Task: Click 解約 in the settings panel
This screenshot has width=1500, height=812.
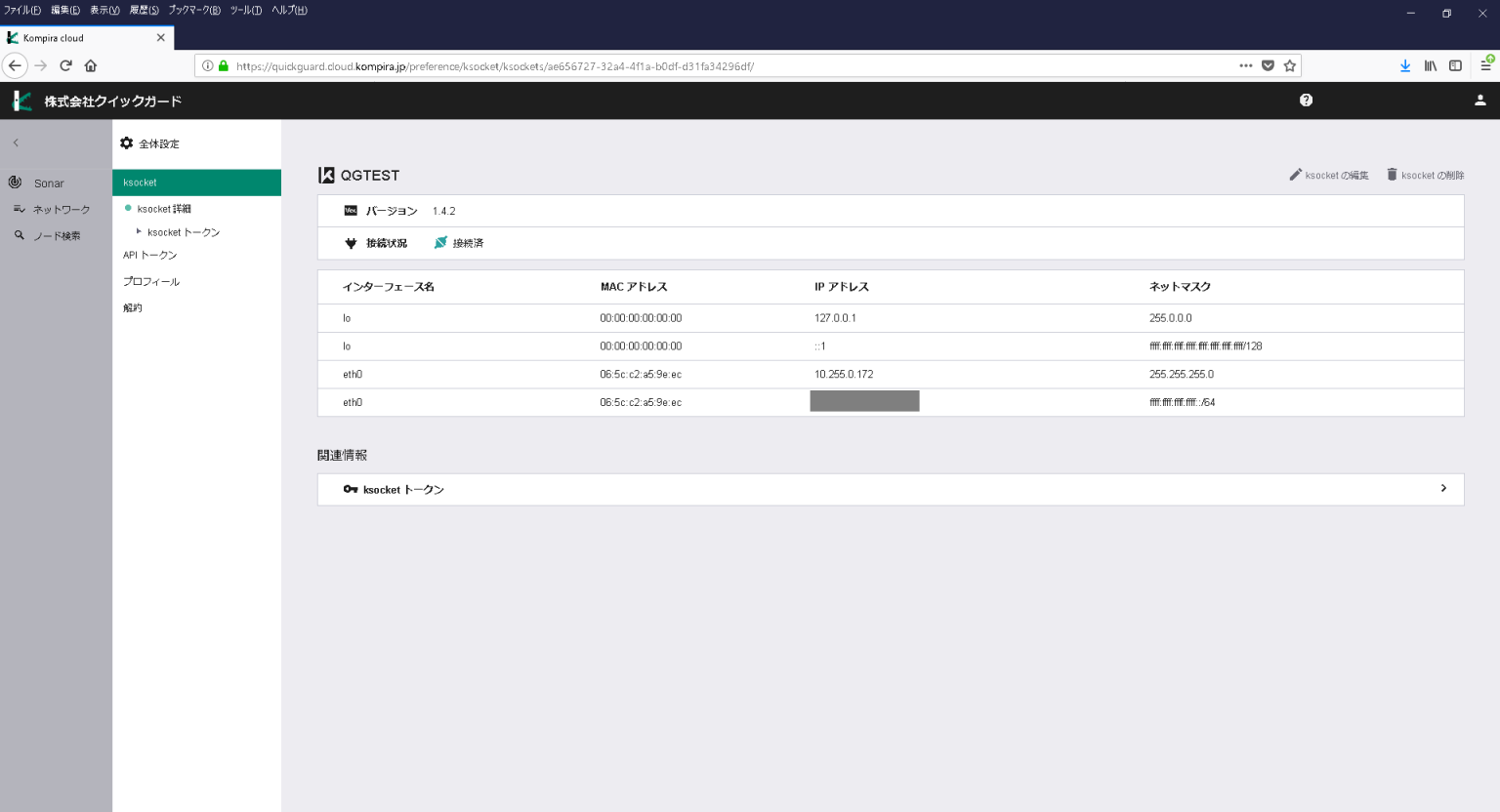Action: click(x=133, y=306)
